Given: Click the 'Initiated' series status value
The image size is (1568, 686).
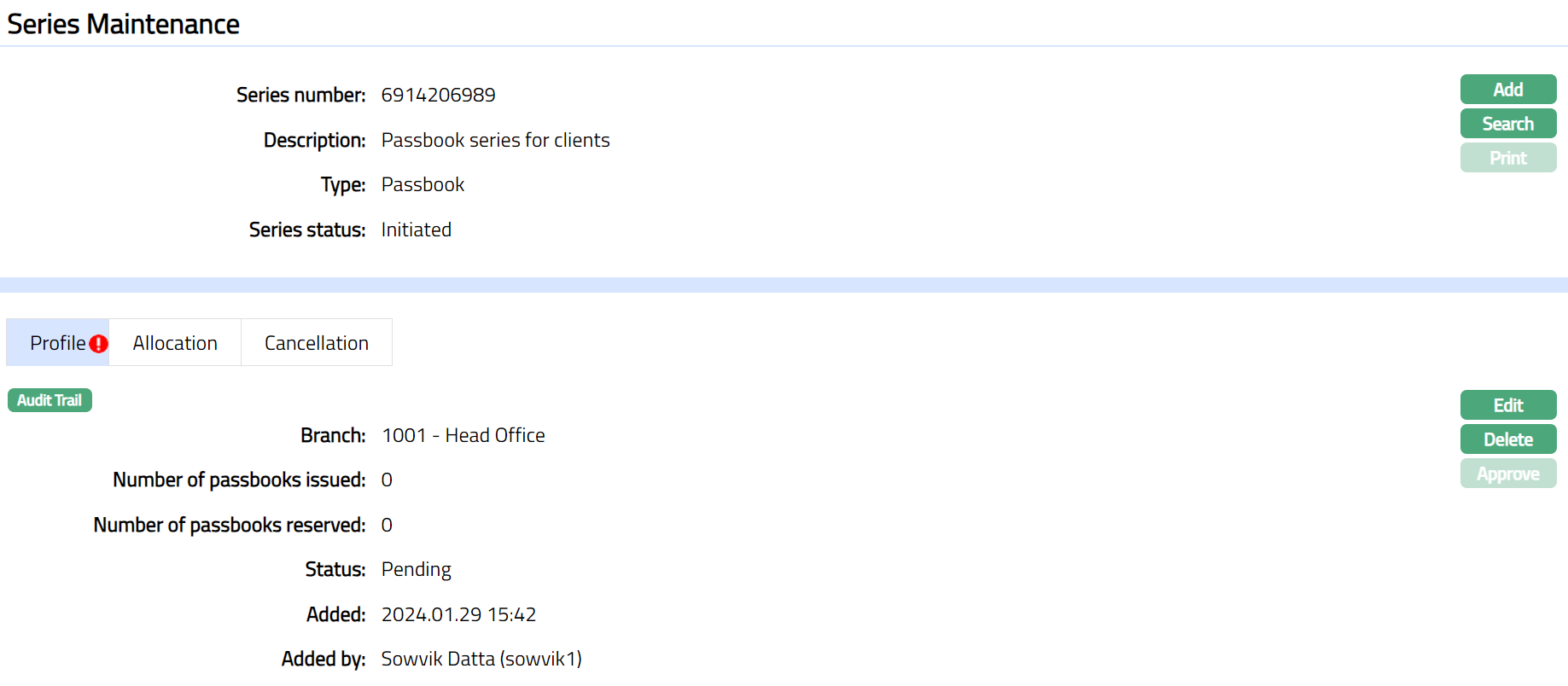Looking at the screenshot, I should pos(416,230).
